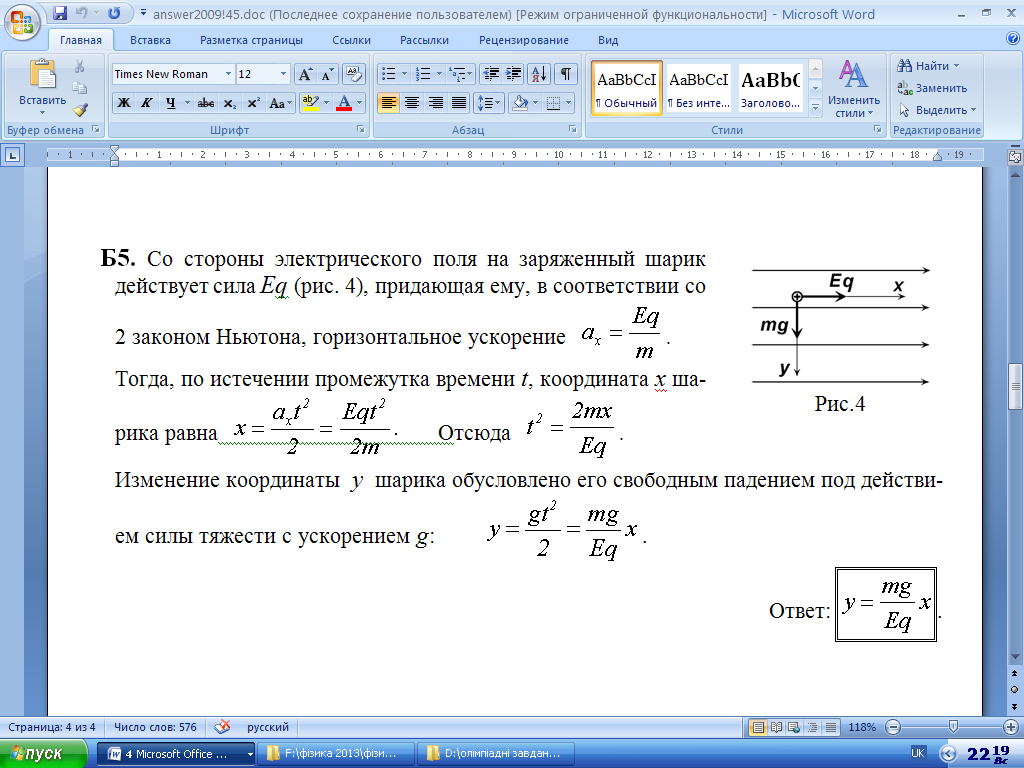Screen dimensions: 1024x768
Task: Click word count Число слов: 576
Action: 155,727
